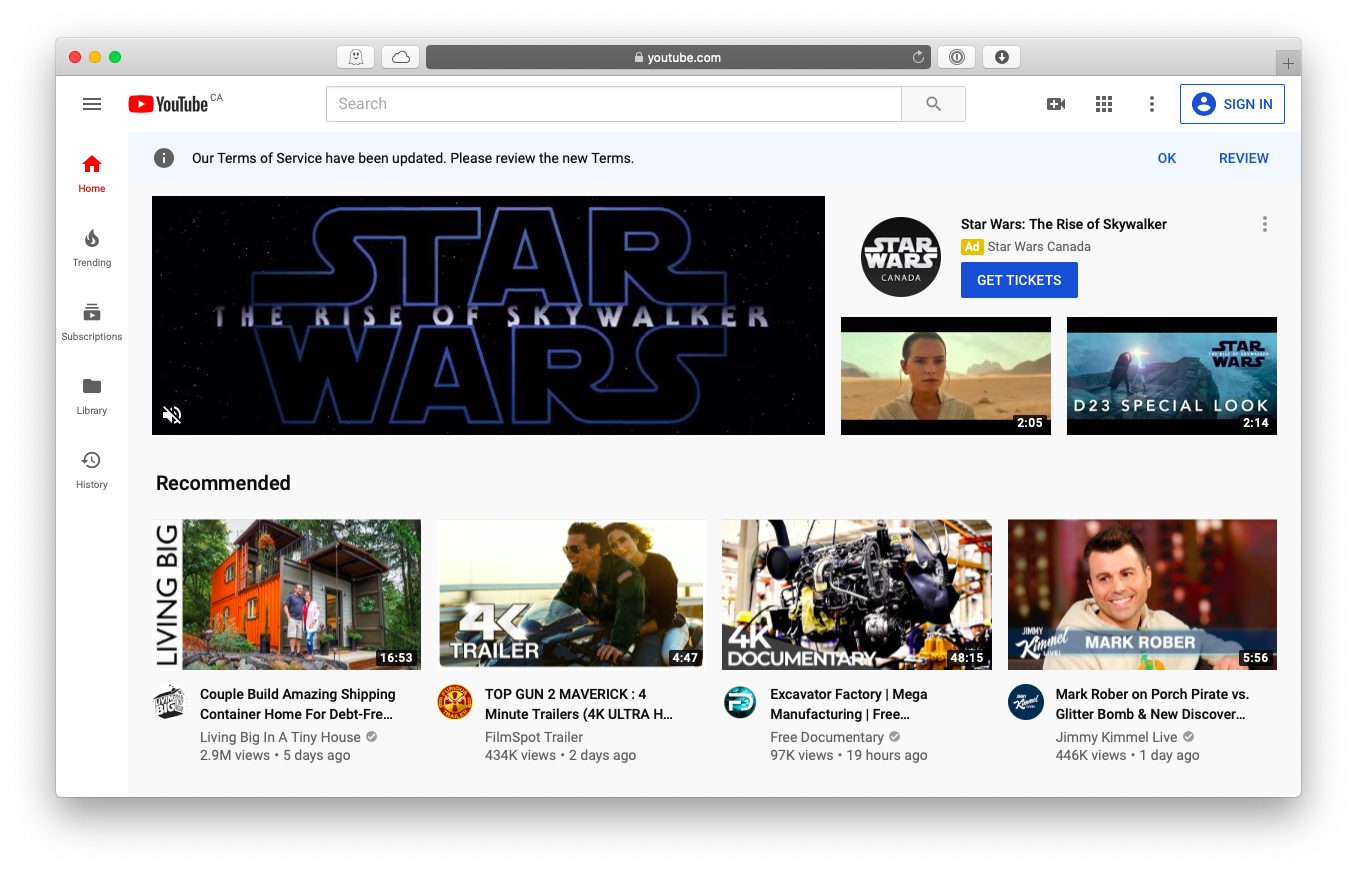Open TOP GUN 2 MAVERICK video title
The height and width of the screenshot is (871, 1357).
(x=579, y=704)
